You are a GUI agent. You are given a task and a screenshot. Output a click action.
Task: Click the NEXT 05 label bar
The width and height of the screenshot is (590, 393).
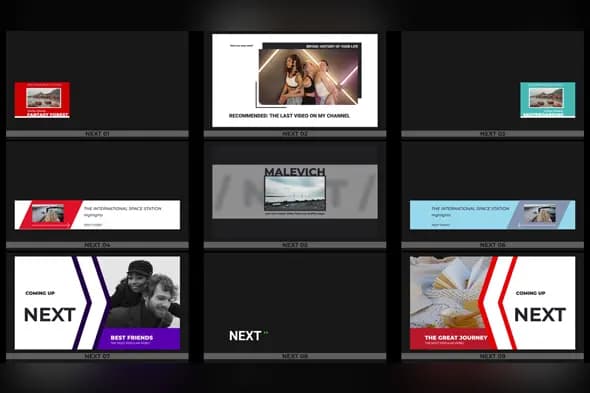(295, 245)
